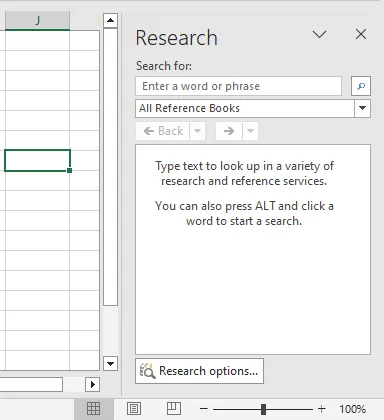Open the Research pane options chevron
The width and height of the screenshot is (384, 420).
point(319,34)
